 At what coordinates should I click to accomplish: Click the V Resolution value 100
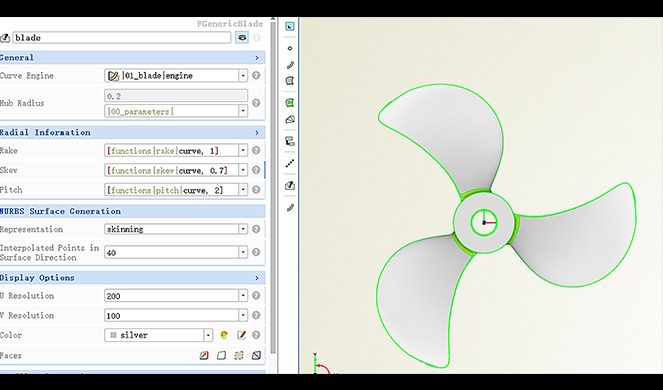[171, 315]
